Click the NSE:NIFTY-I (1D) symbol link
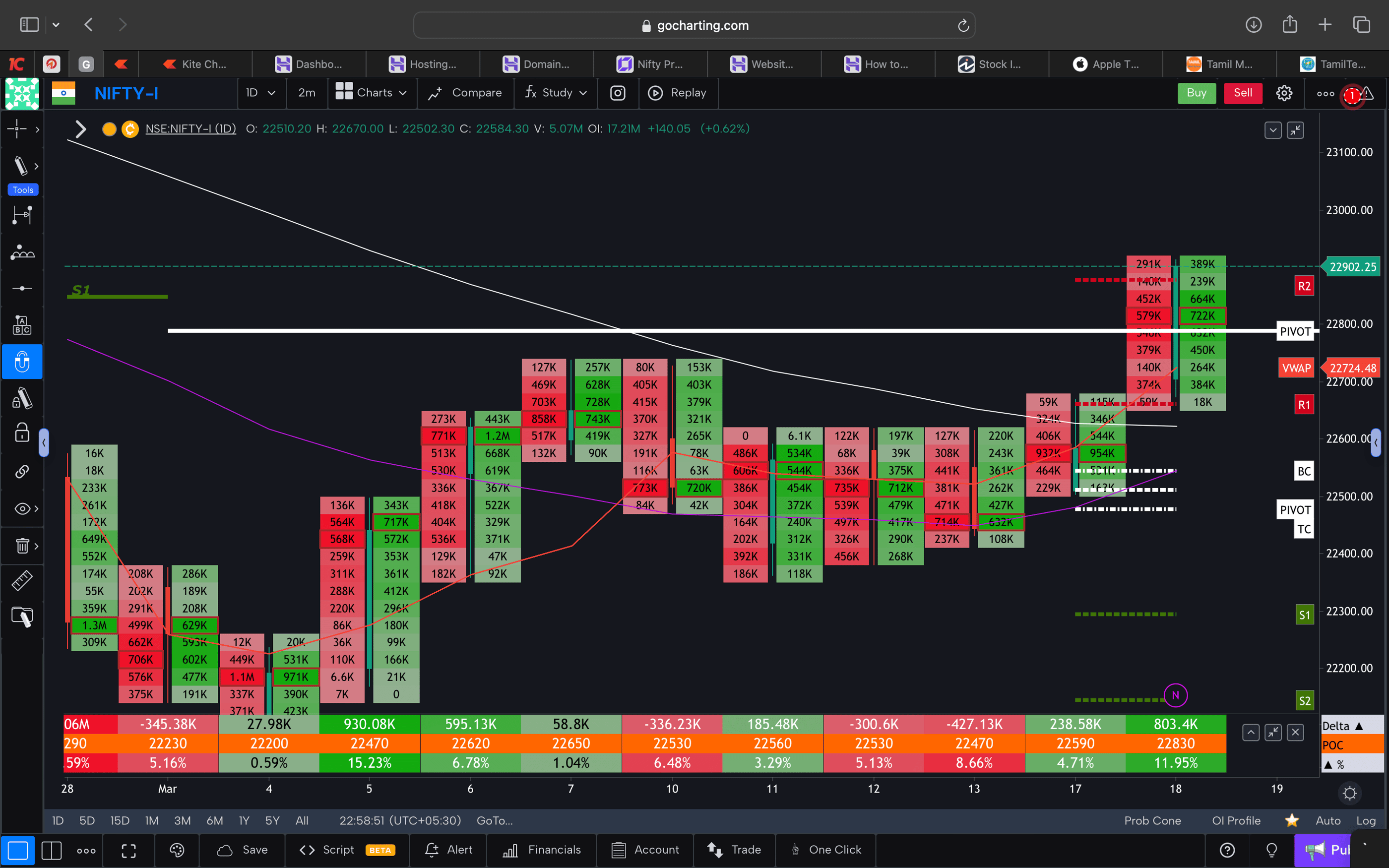The width and height of the screenshot is (1389, 868). click(x=190, y=128)
